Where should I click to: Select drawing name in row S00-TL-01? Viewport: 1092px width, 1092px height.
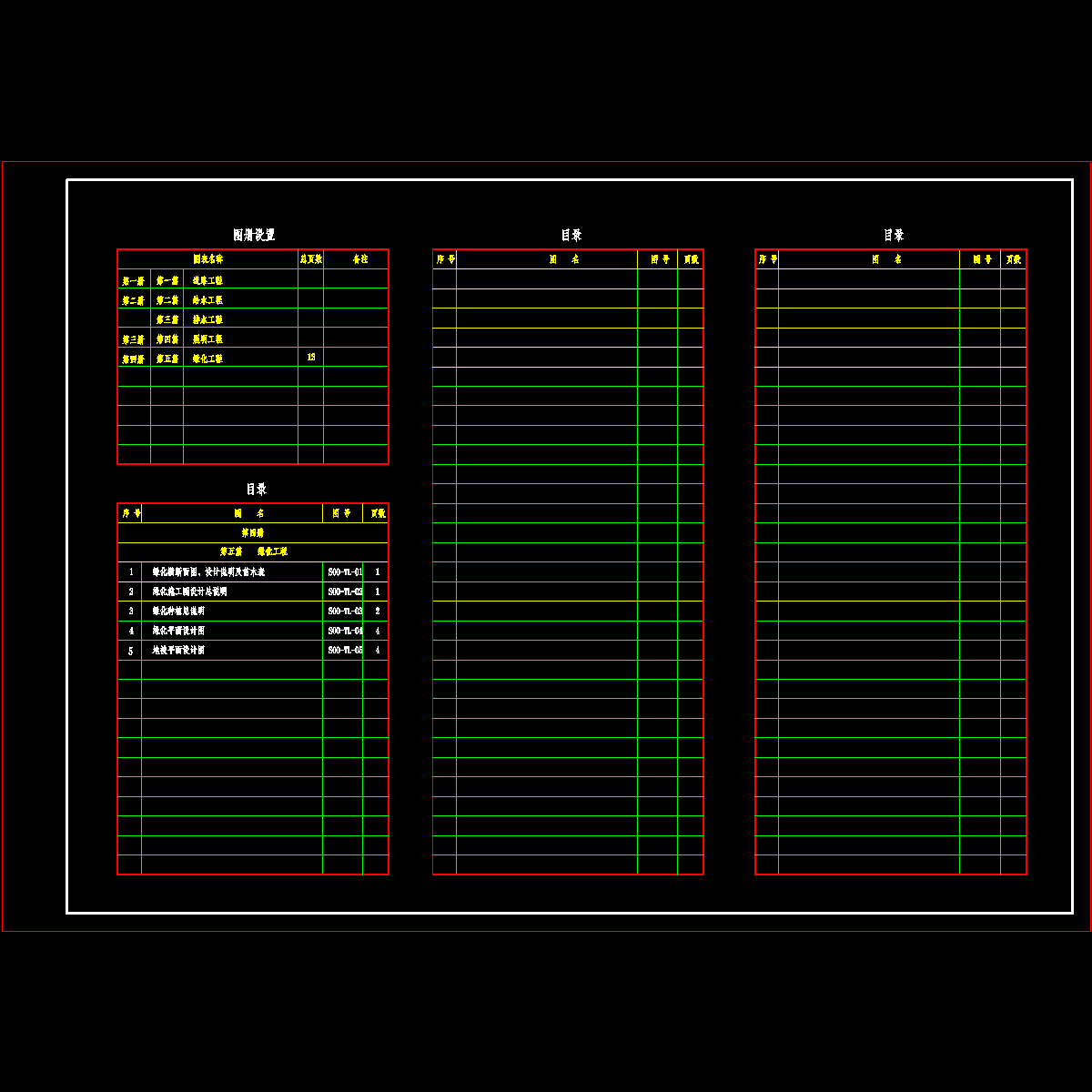[208, 572]
